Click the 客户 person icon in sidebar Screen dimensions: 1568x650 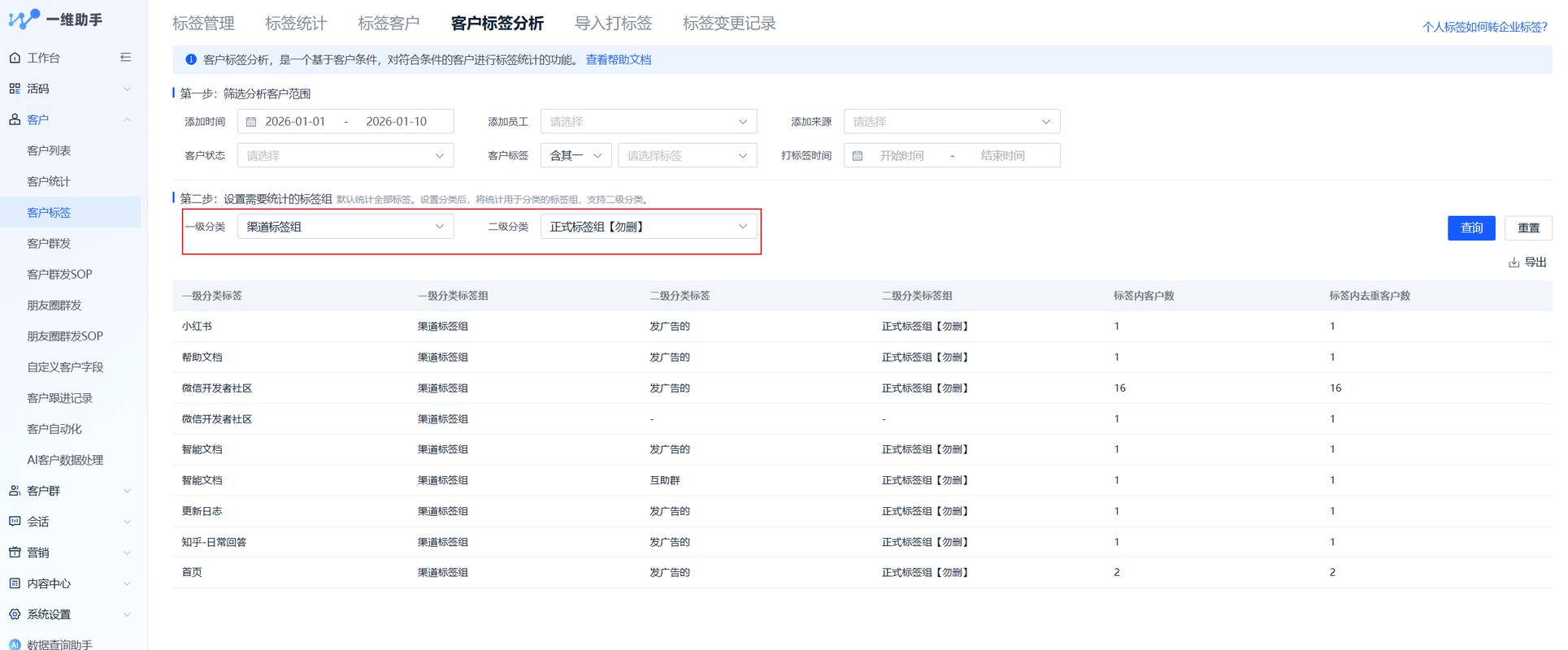(15, 119)
